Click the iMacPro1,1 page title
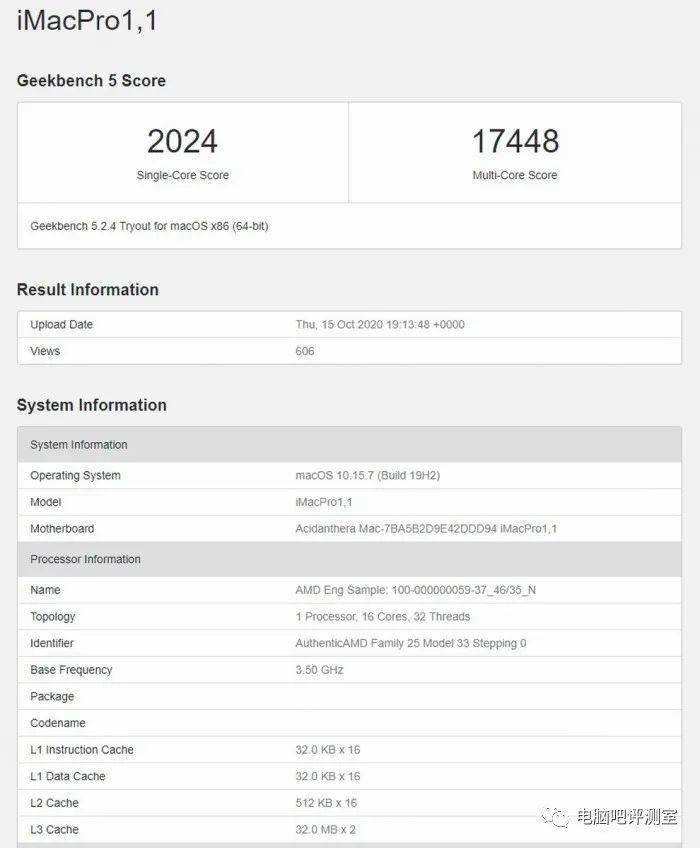This screenshot has width=700, height=848. coord(87,21)
